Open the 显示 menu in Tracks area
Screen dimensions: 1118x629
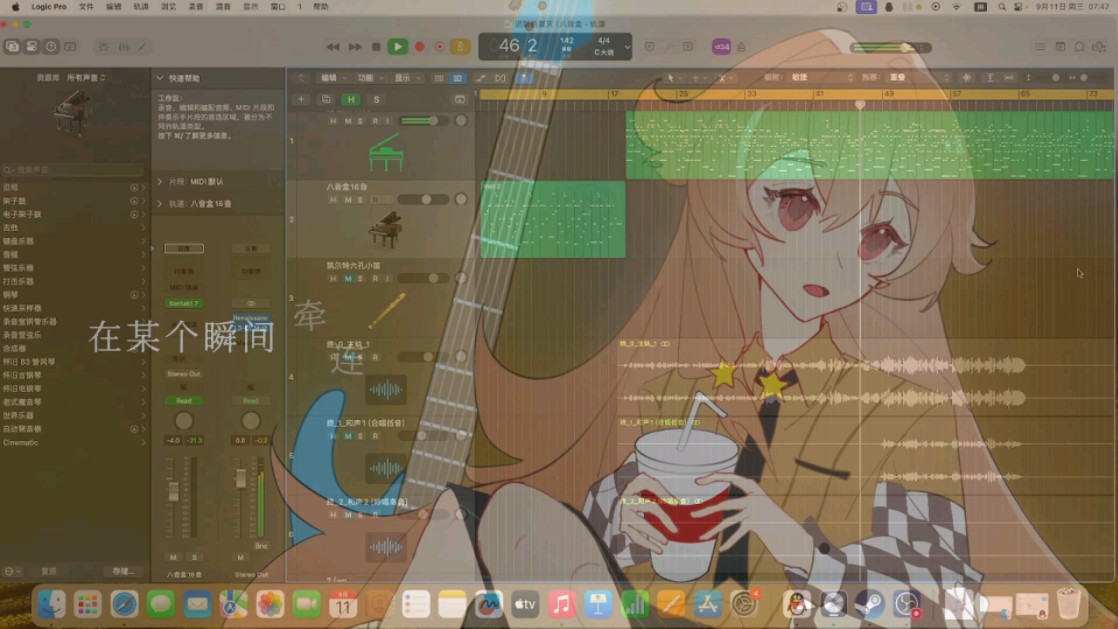[x=406, y=78]
